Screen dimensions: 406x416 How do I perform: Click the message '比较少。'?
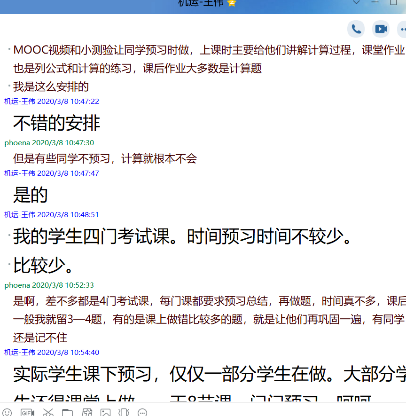43,265
